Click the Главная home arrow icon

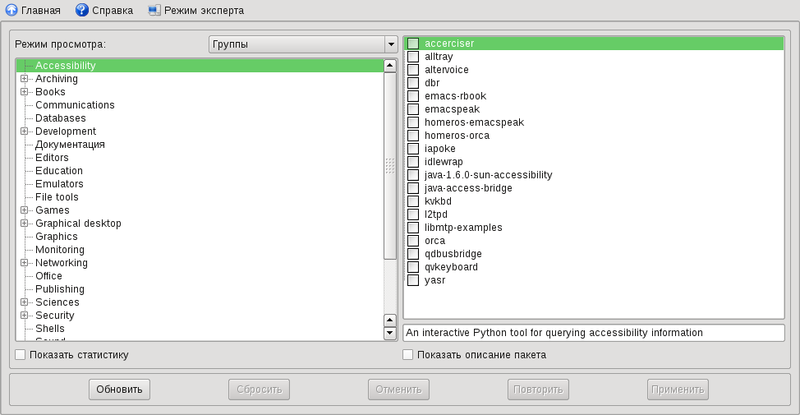[11, 10]
